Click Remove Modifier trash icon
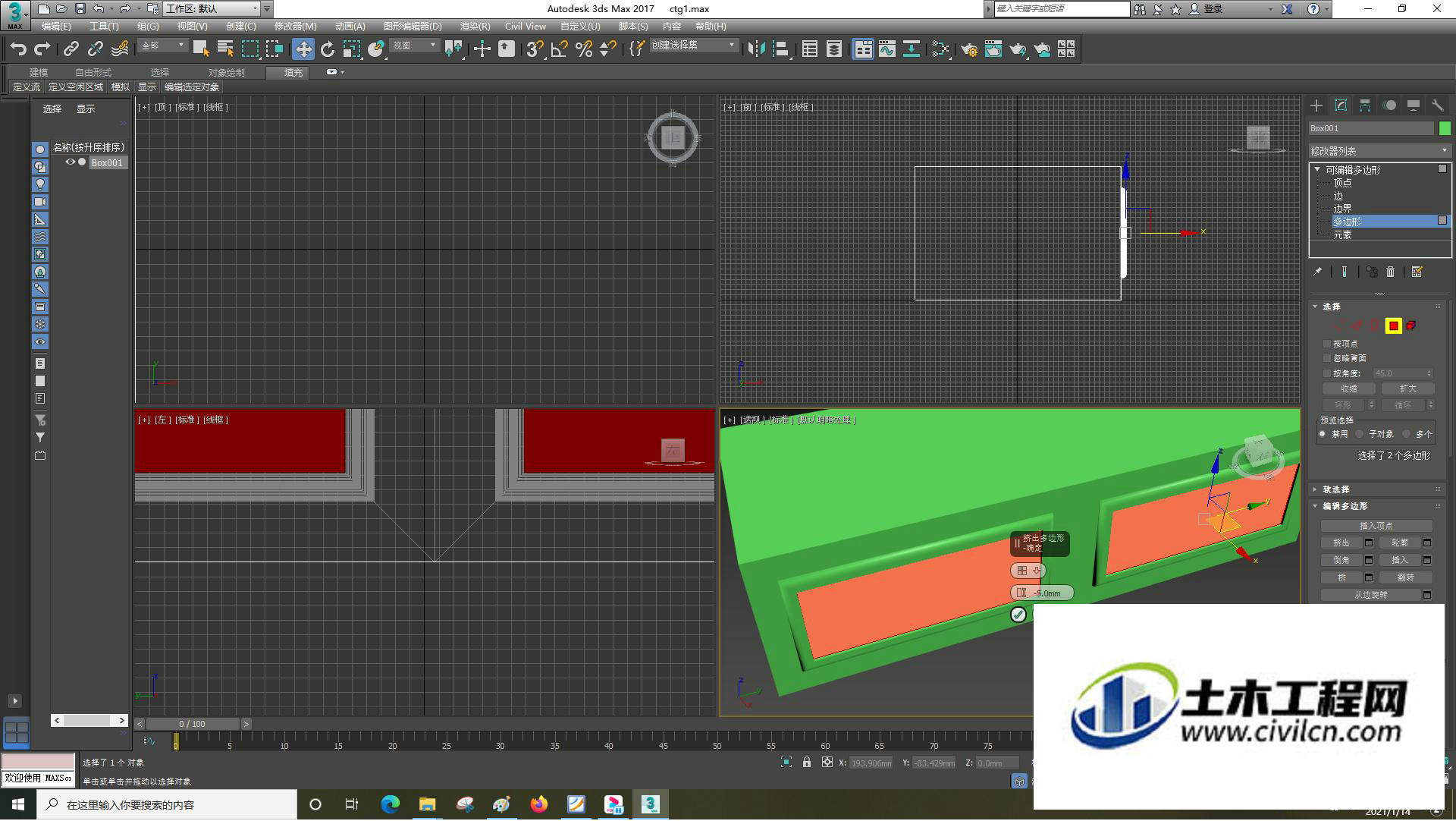 tap(1390, 272)
